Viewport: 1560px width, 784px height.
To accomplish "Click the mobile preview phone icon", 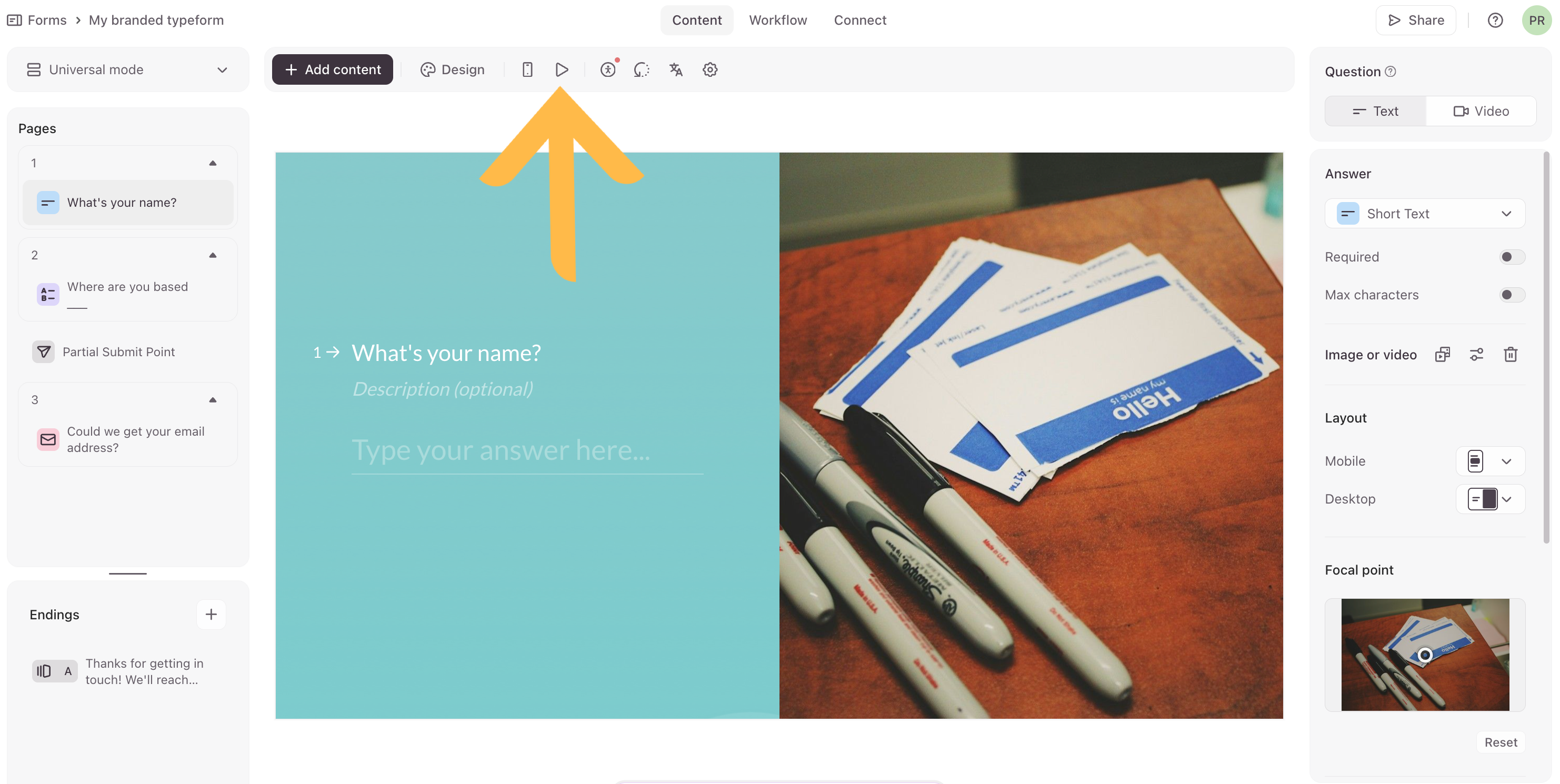I will pos(527,69).
